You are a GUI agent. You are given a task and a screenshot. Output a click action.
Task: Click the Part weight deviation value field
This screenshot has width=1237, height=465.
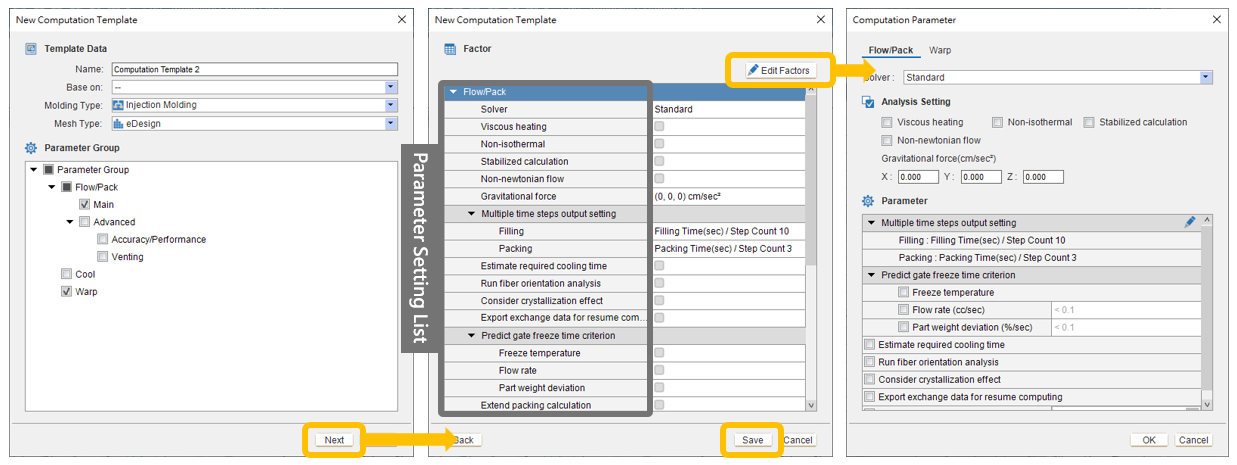coord(1124,327)
